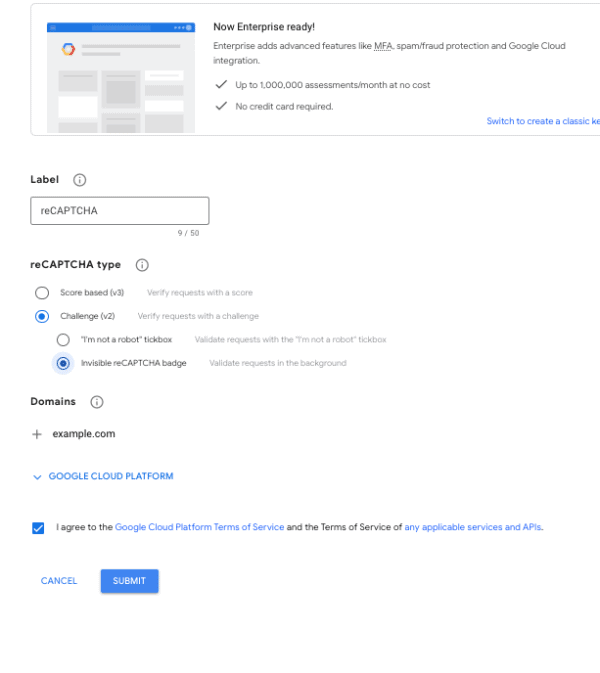Click the example.com domain input field

pos(84,434)
